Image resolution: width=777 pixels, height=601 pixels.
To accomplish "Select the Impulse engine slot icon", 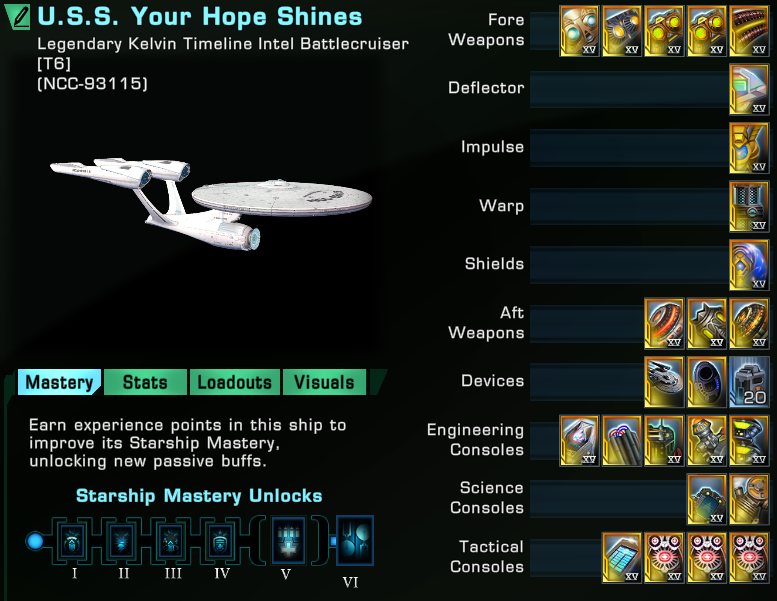I will pyautogui.click(x=749, y=148).
